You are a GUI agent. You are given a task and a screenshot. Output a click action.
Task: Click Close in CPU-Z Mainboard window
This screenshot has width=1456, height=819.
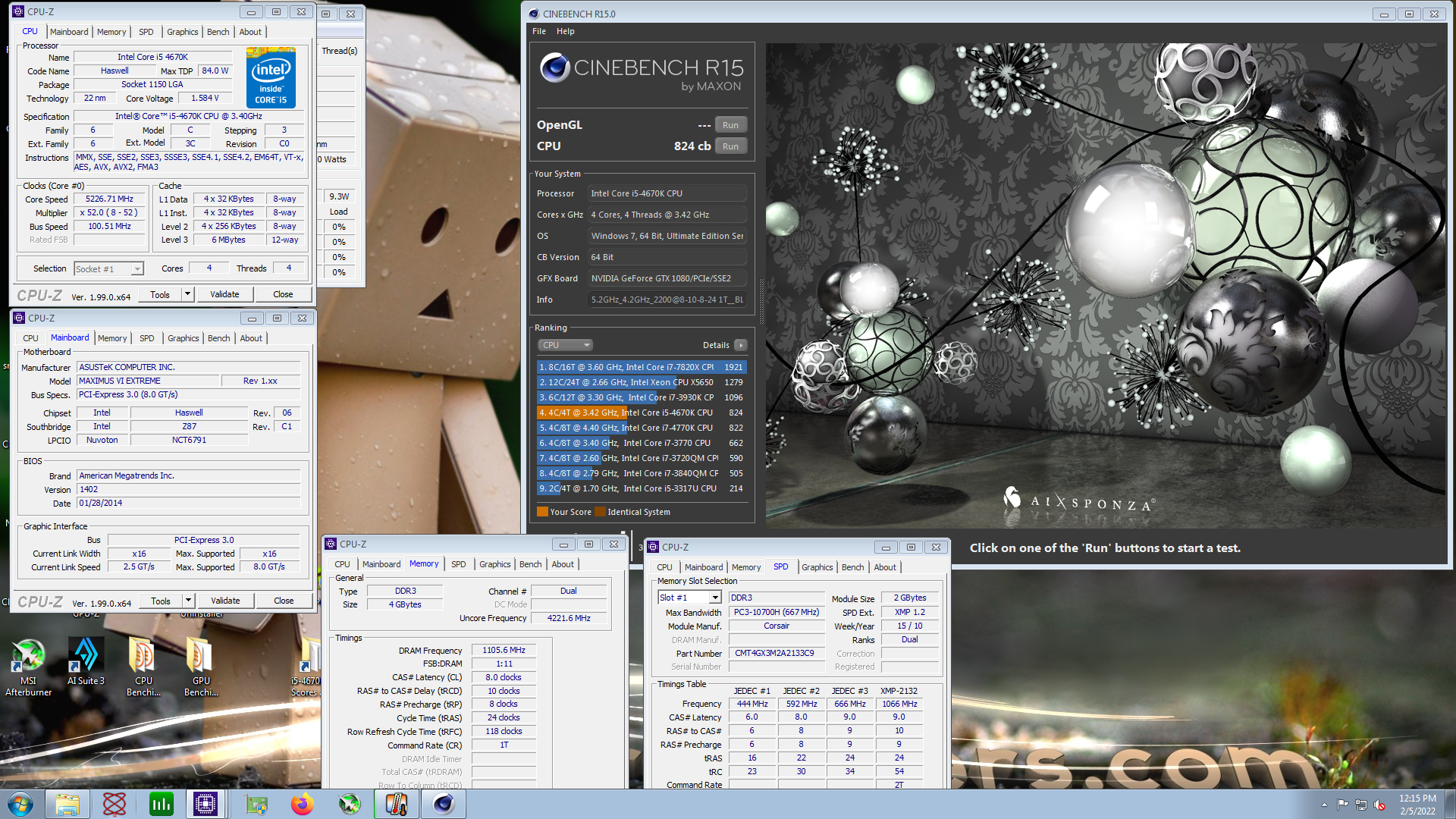[x=284, y=601]
